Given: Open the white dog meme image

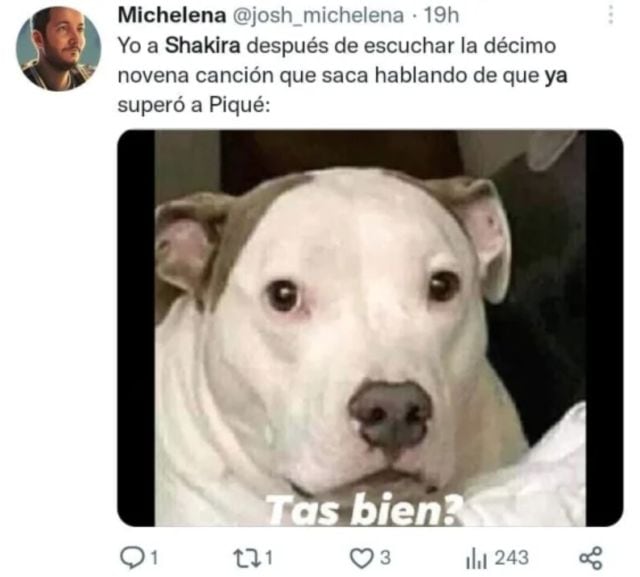Looking at the screenshot, I should (x=370, y=328).
